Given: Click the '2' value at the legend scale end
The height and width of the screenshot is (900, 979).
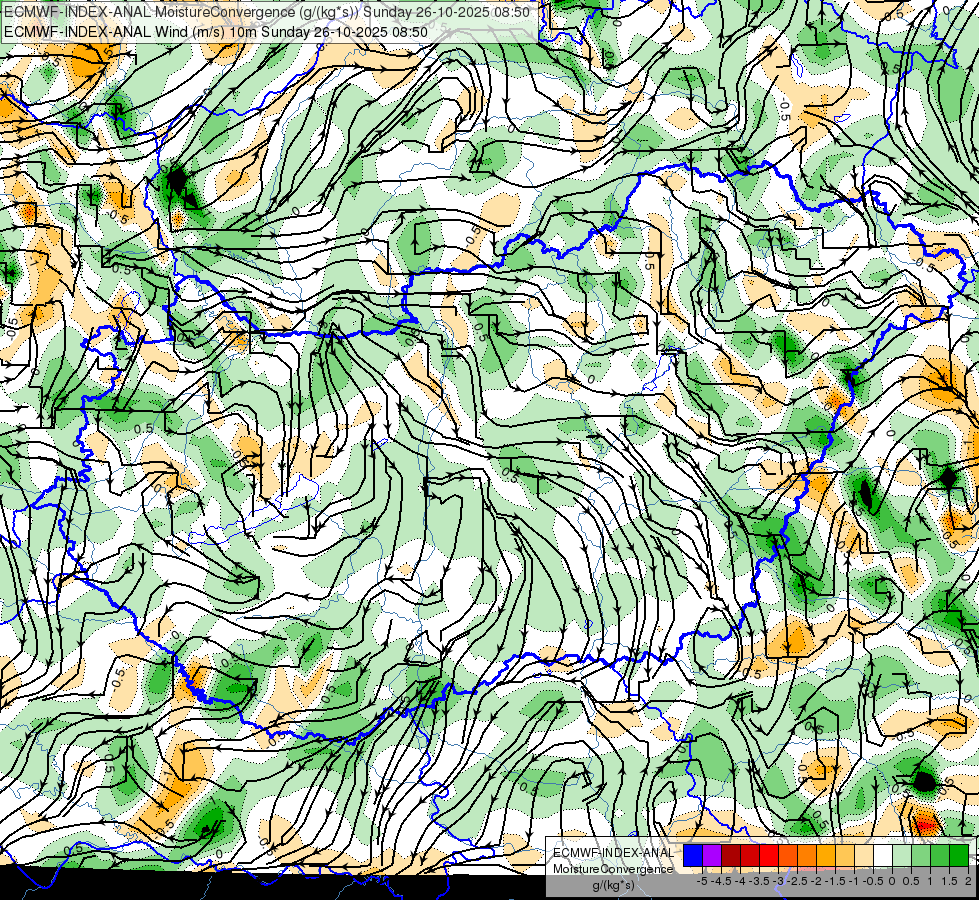Looking at the screenshot, I should click(x=968, y=881).
